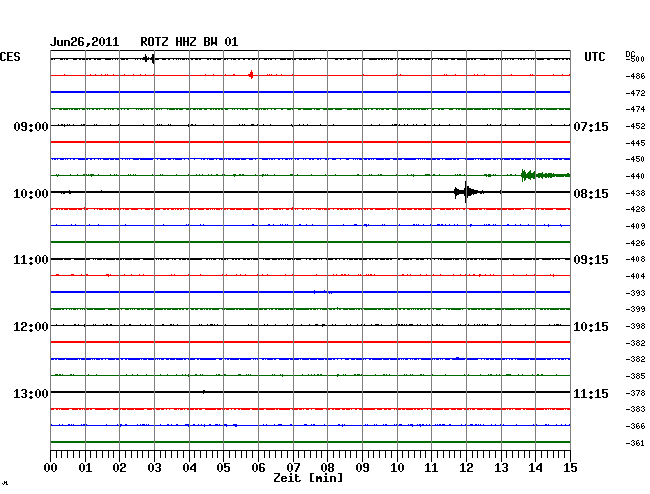Click the station label ROTZ HHZ BW 01

tap(189, 42)
